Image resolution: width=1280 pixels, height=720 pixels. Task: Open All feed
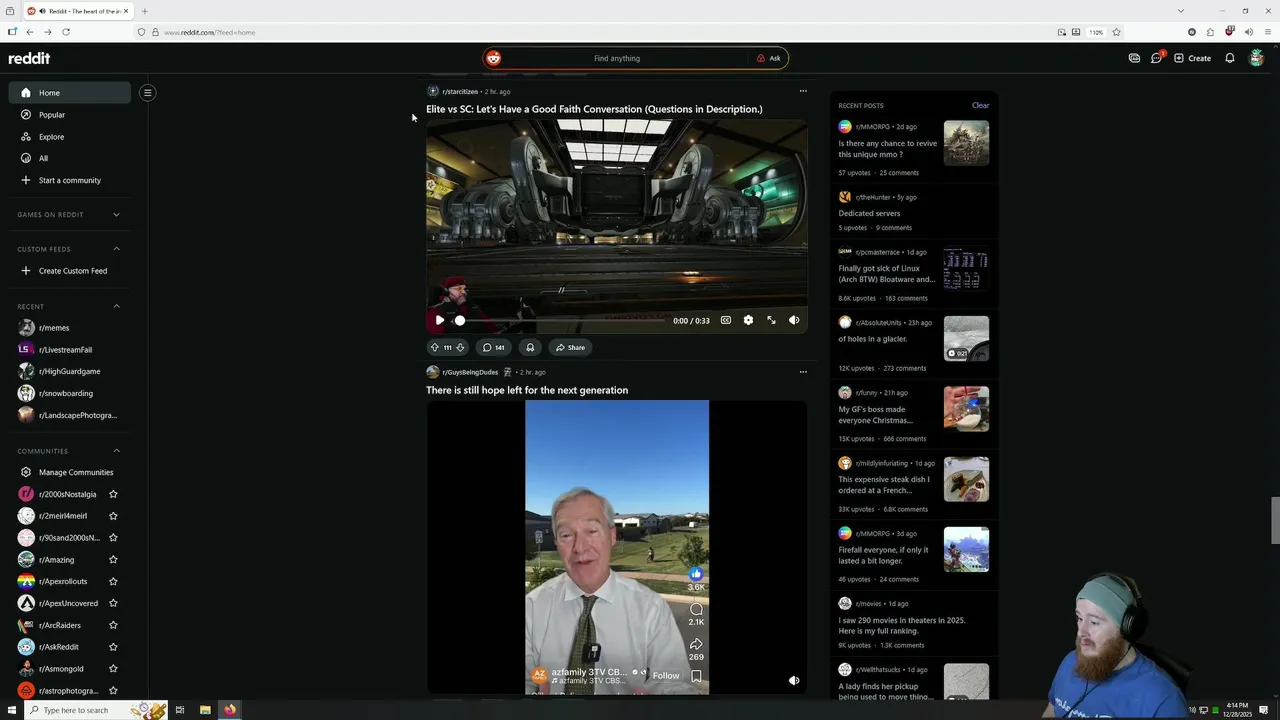(x=70, y=158)
